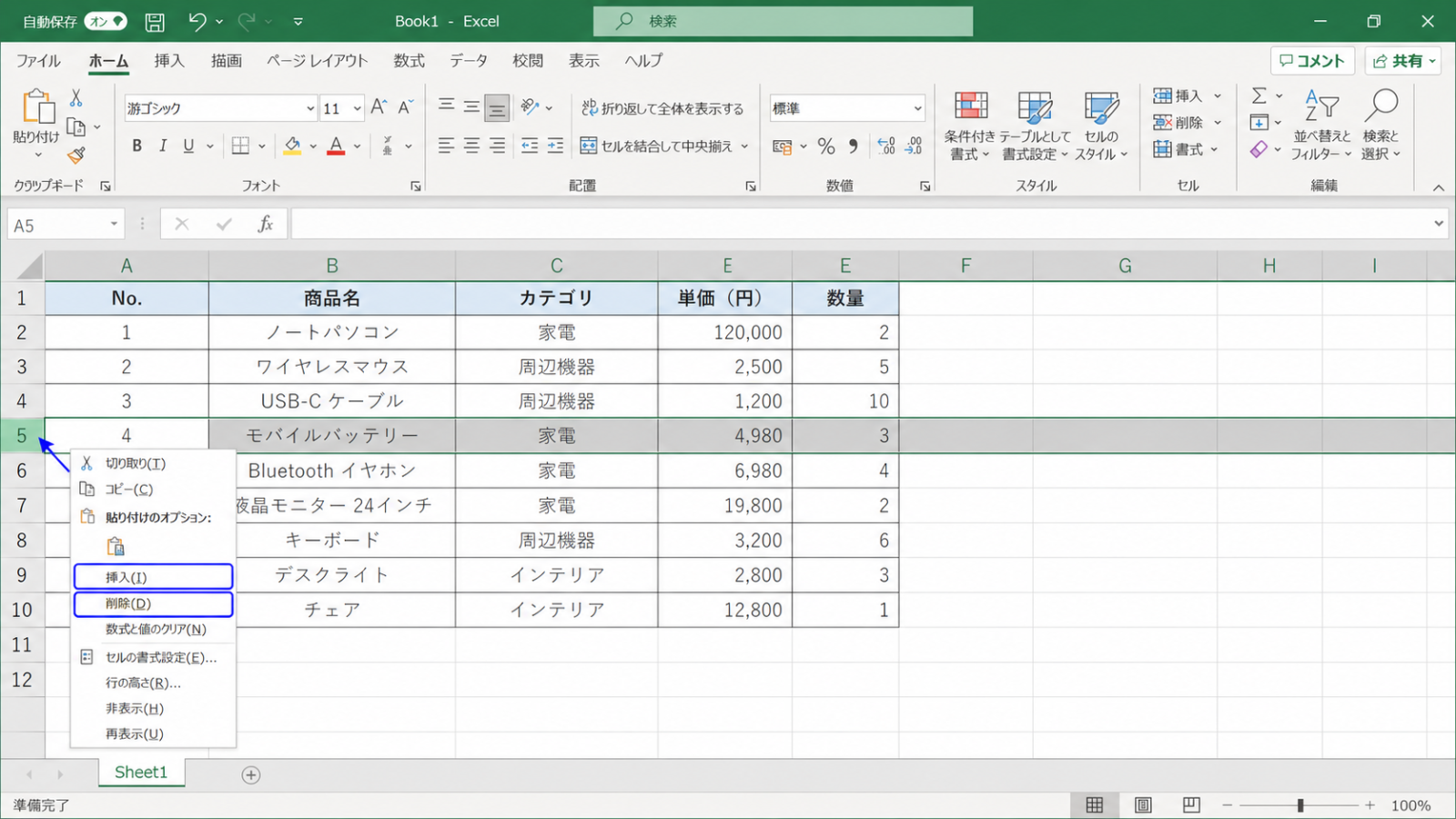Screen dimensions: 1456x819
Task: Open Sort and Filter
Action: [1322, 126]
